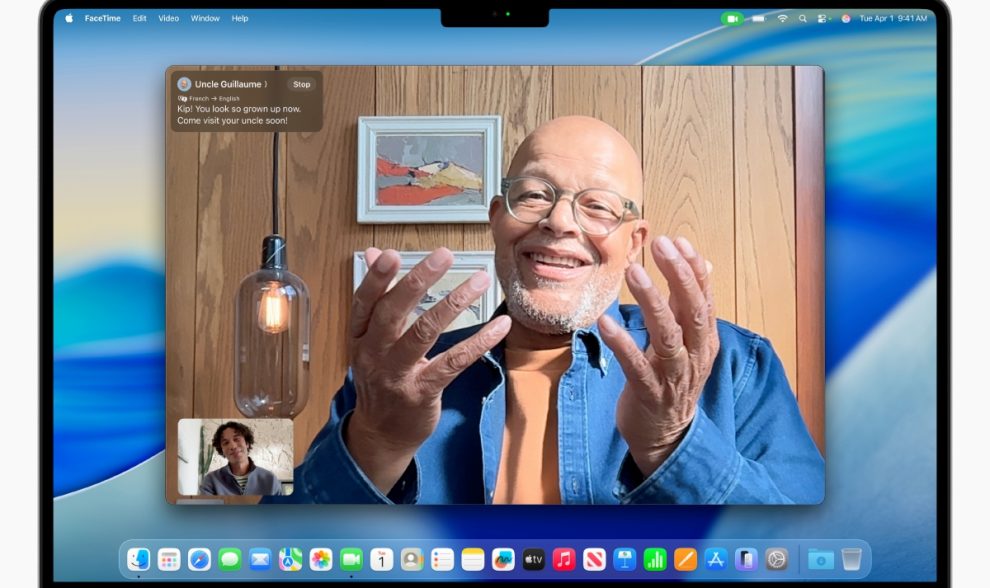Screen dimensions: 990x588
Task: Launch Photos from the Dock
Action: [x=320, y=559]
